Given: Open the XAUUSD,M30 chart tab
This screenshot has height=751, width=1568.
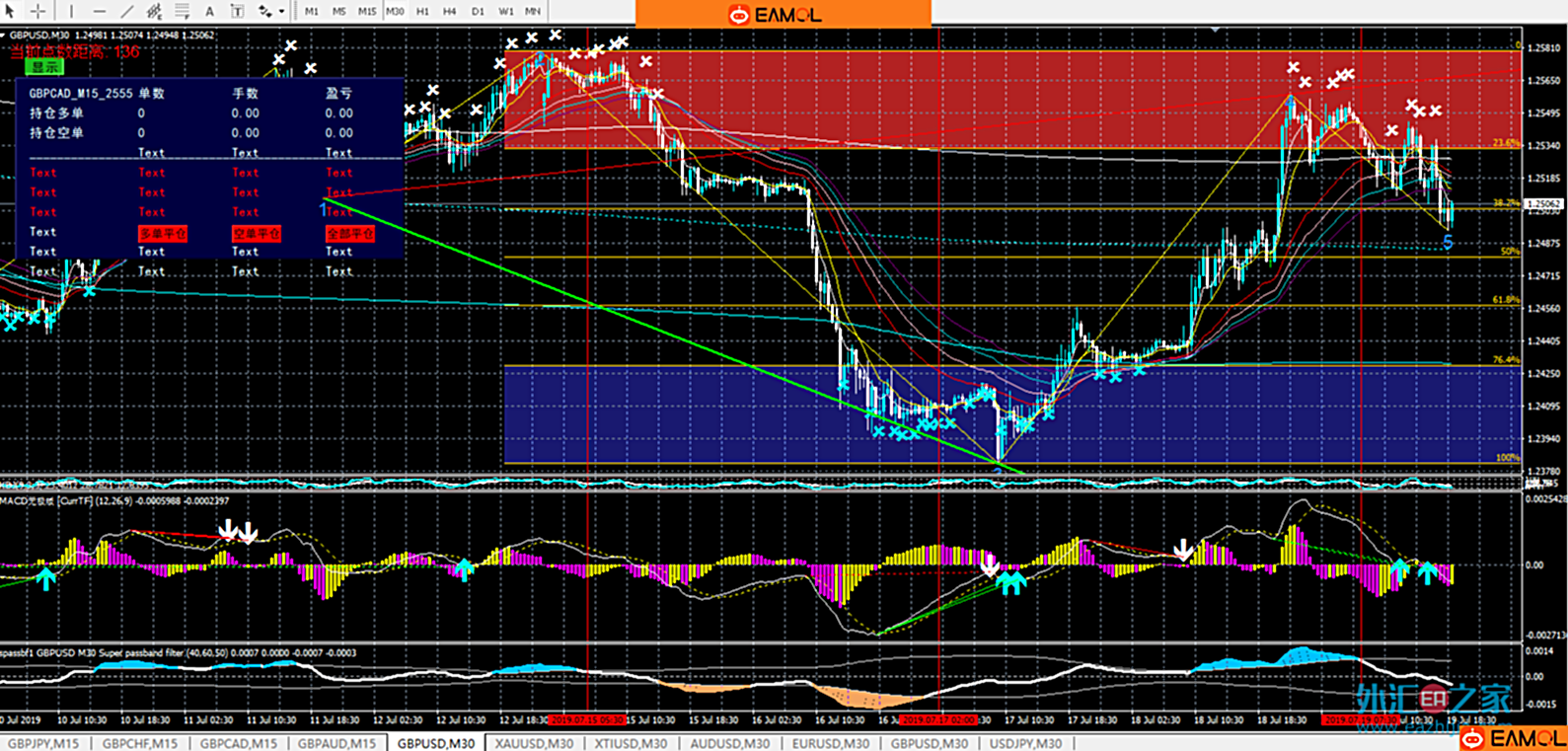Looking at the screenshot, I should 534,743.
